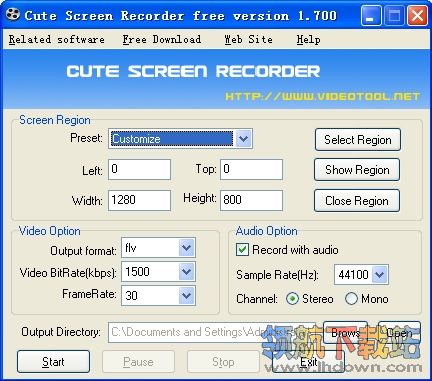Screen dimensions: 432x381
Task: Select the Mono channel radio button
Action: tap(351, 299)
